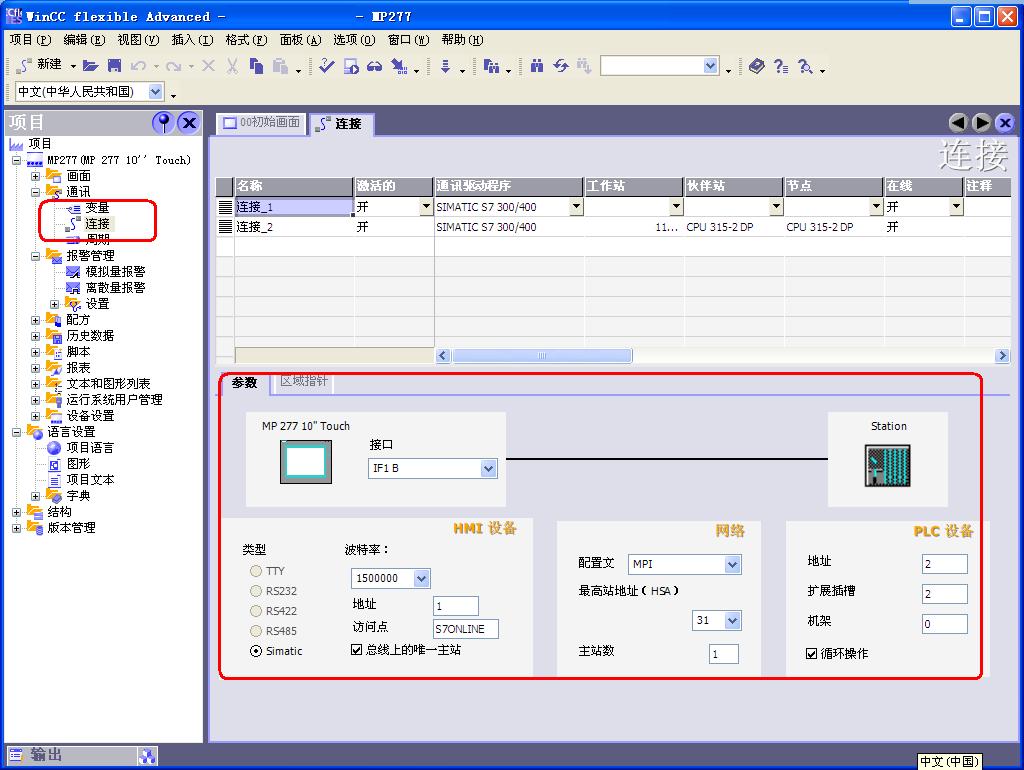Click the Station PLC rack icon
This screenshot has height=770, width=1024.
tap(887, 466)
